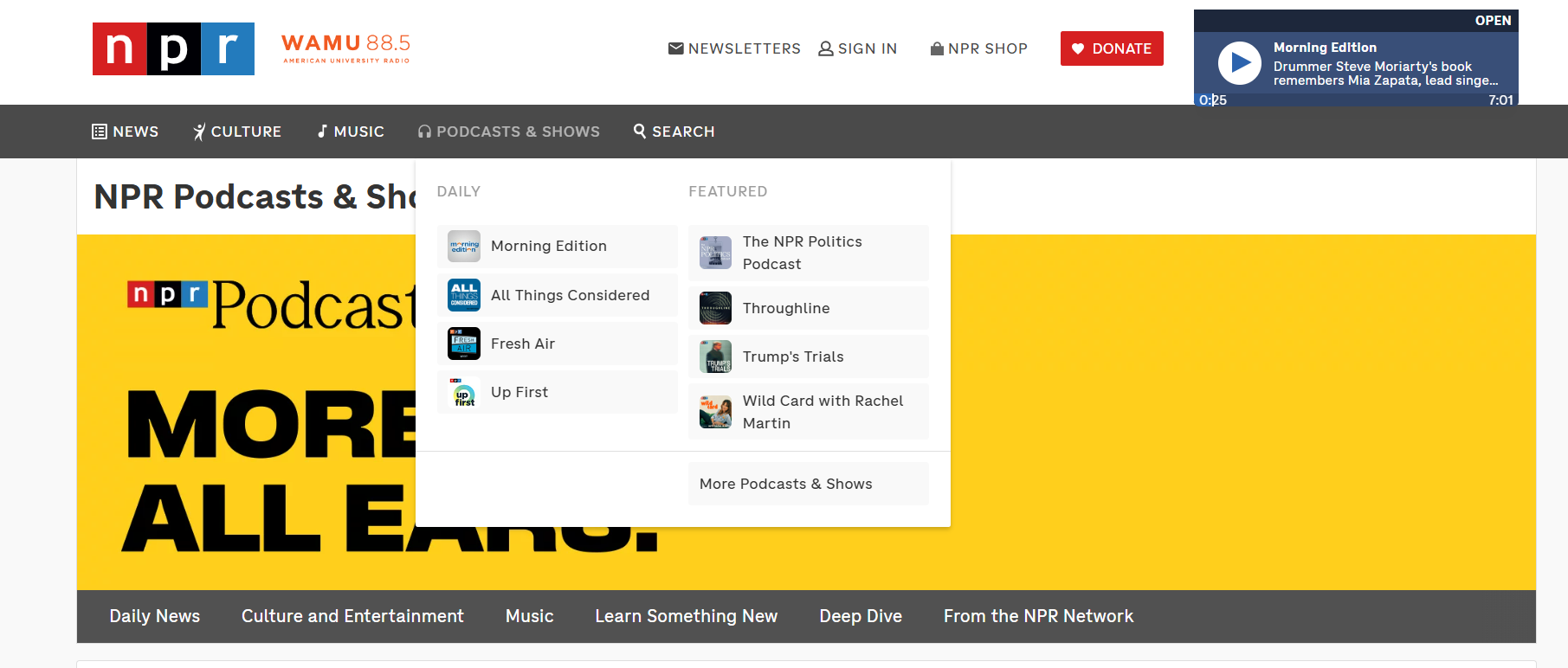This screenshot has height=668, width=1568.
Task: Visit the NPR Shop link
Action: [x=979, y=48]
